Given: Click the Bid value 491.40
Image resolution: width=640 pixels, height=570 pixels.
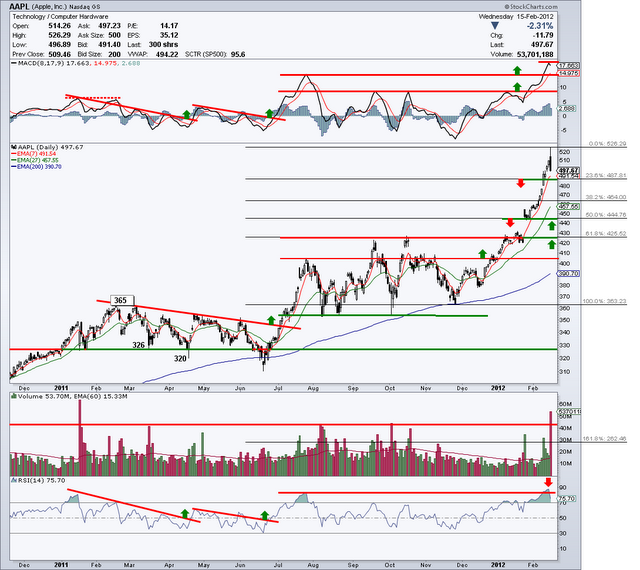Looking at the screenshot, I should click(109, 45).
